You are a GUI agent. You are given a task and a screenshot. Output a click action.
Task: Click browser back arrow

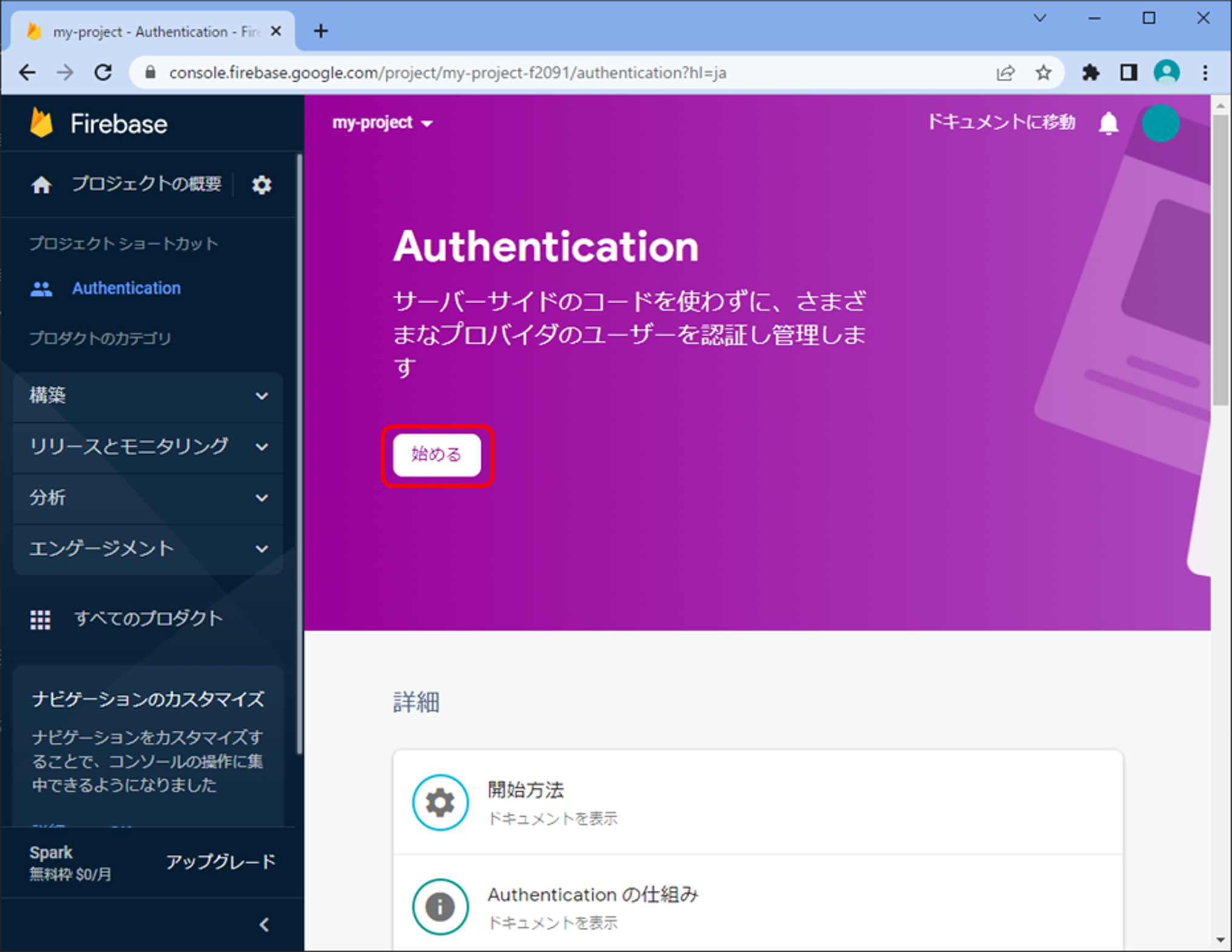click(x=27, y=73)
